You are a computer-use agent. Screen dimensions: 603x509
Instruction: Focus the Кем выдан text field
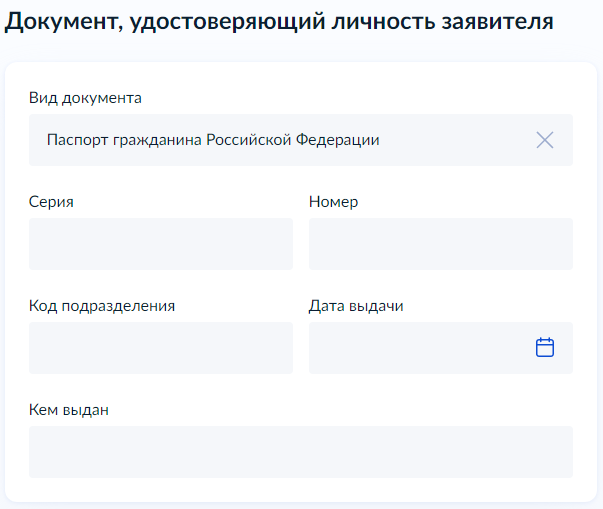301,452
